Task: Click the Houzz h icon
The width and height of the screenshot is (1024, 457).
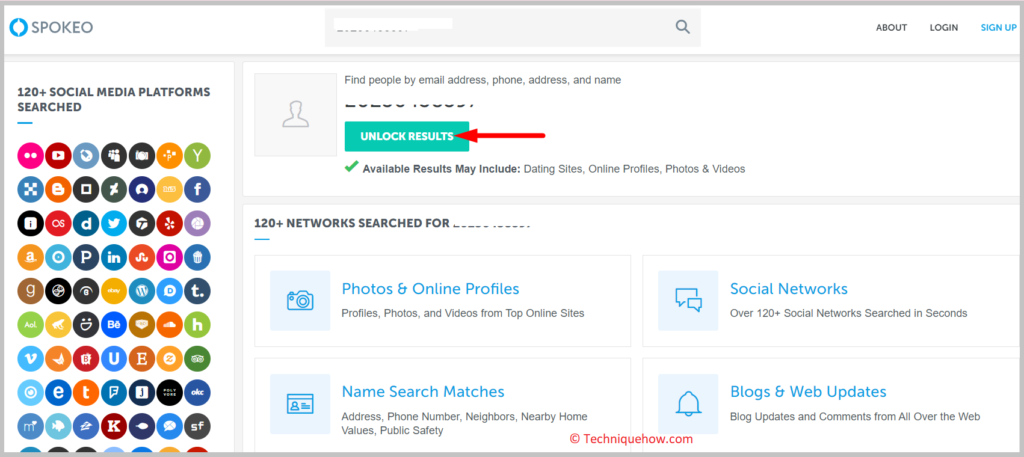Action: (197, 324)
